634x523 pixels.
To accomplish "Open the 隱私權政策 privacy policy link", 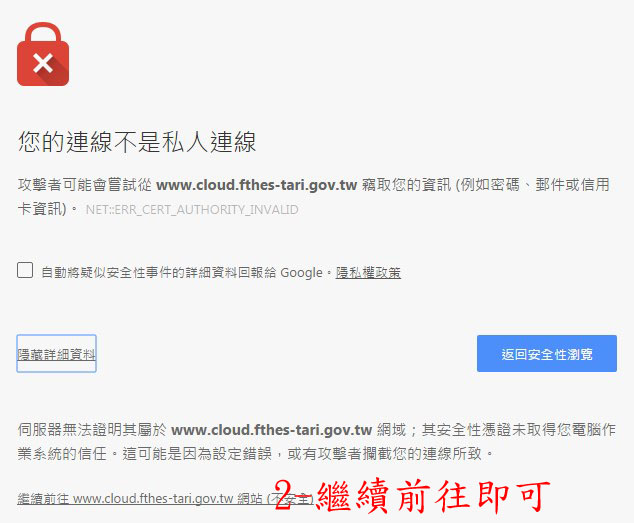I will click(368, 273).
